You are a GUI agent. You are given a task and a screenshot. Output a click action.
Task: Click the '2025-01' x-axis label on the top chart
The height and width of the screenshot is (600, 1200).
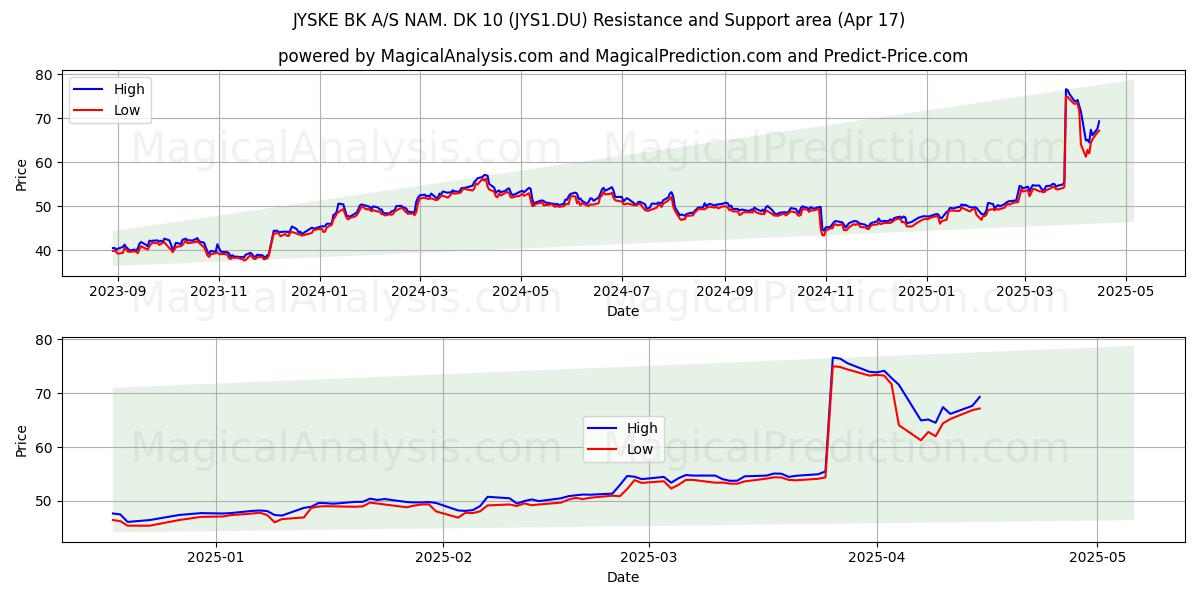(x=926, y=291)
